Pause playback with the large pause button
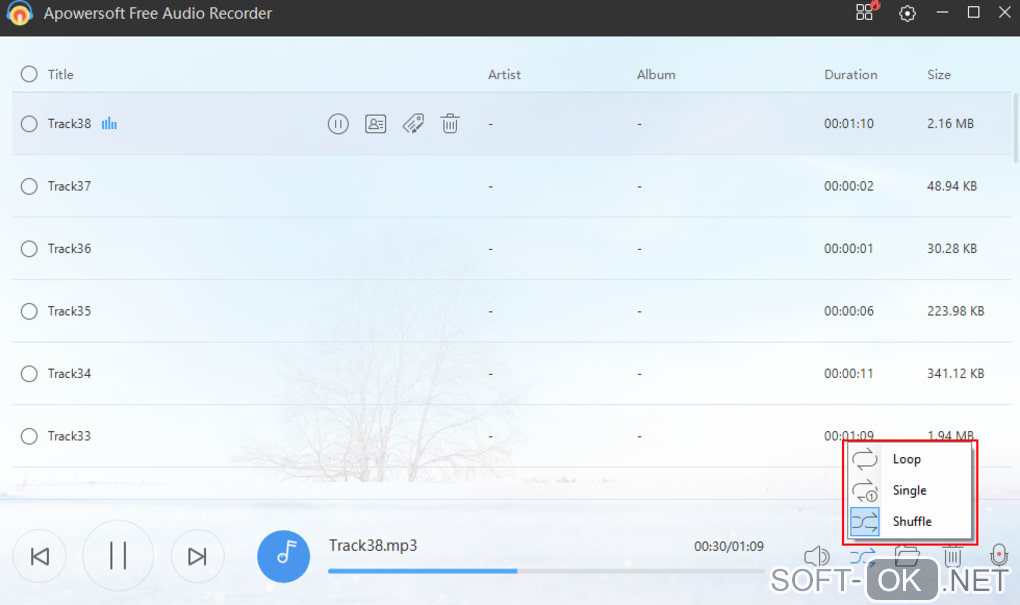 pos(118,556)
